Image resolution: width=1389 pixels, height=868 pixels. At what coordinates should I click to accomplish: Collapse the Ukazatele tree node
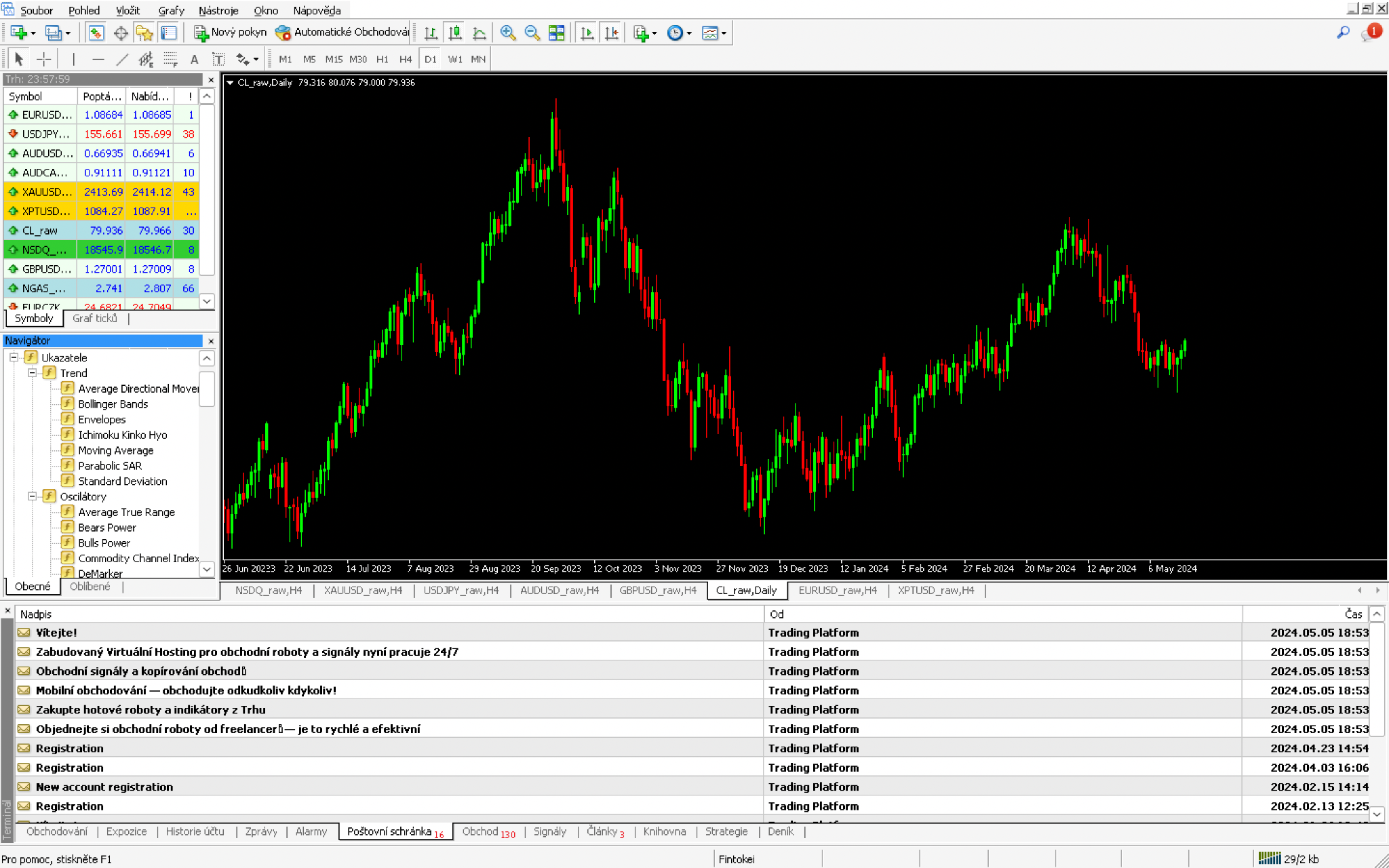pos(14,357)
